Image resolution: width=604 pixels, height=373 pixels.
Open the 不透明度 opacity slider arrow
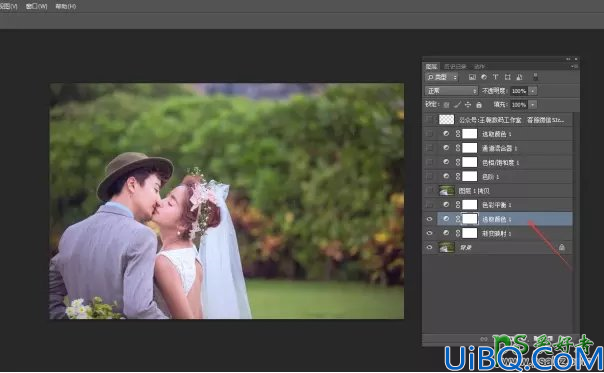533,91
